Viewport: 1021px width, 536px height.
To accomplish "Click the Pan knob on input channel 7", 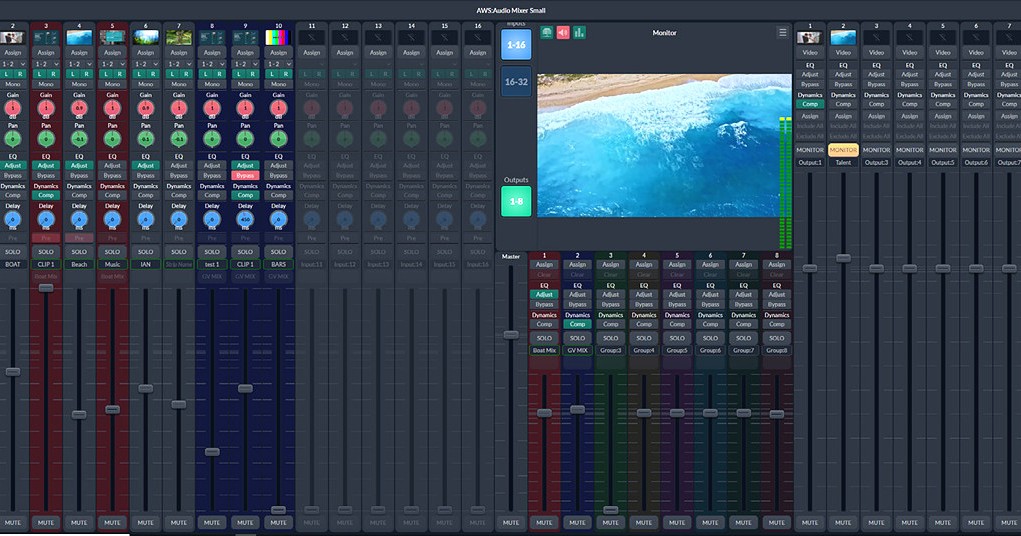I will [178, 139].
